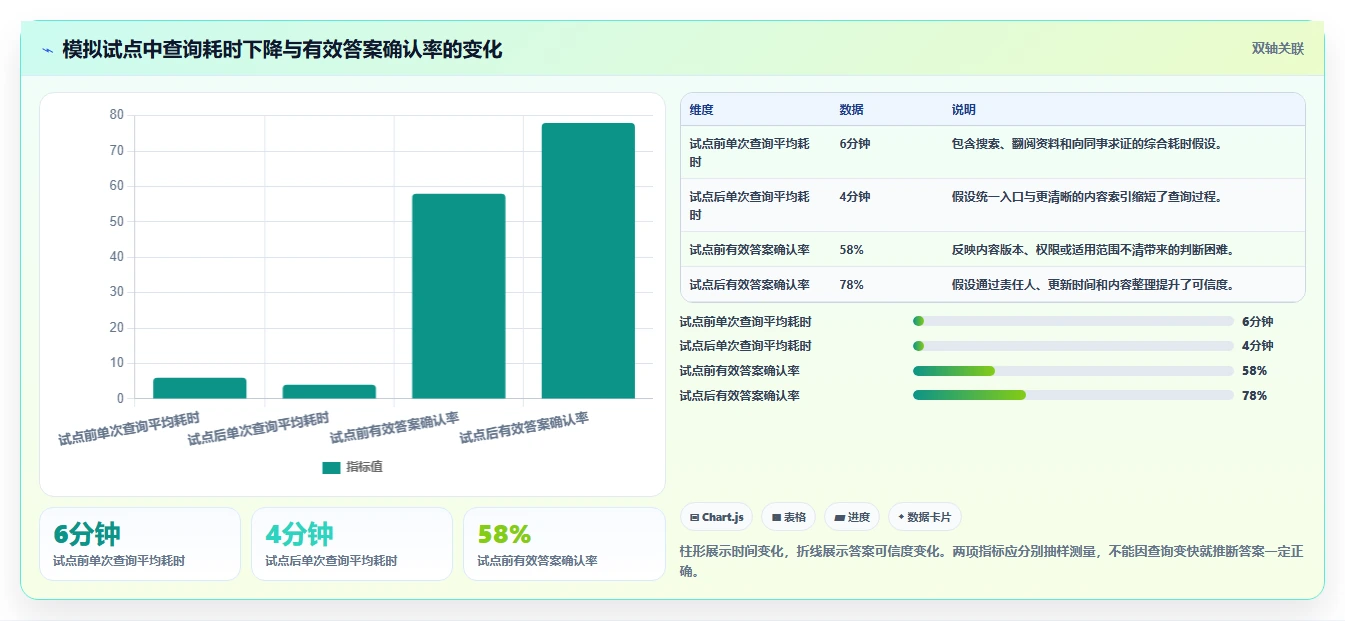Click the 试点后单次查询平均耗时 chart bar
Image resolution: width=1345 pixels, height=621 pixels.
[x=329, y=392]
